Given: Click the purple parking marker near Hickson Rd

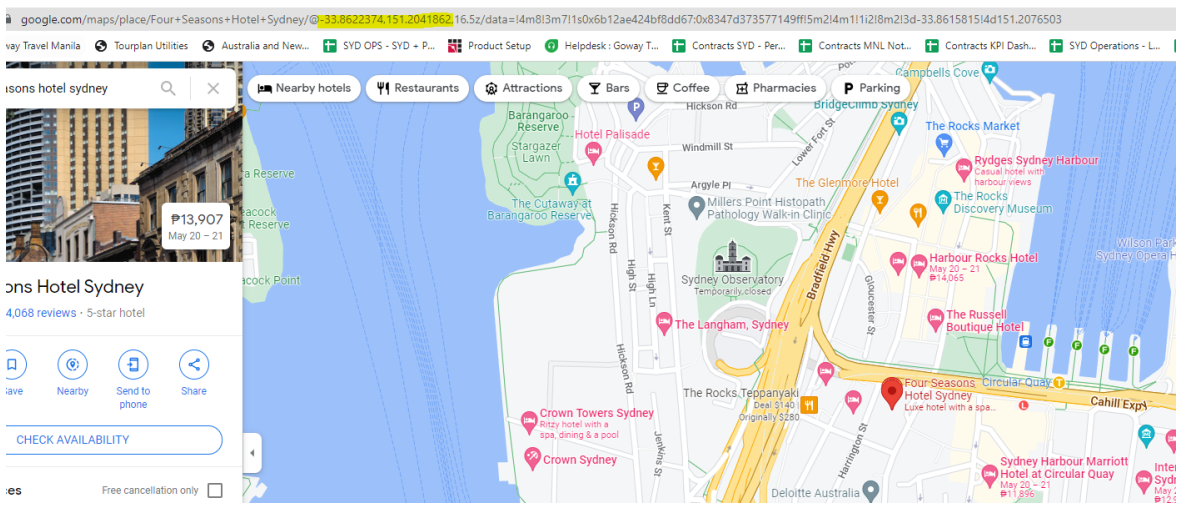Looking at the screenshot, I should click(636, 109).
